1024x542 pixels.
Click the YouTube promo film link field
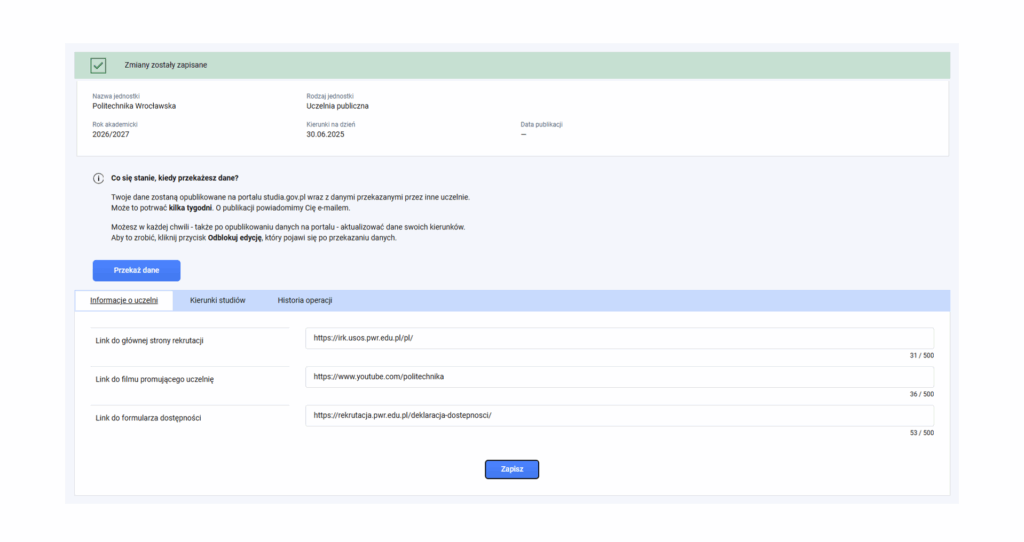pos(619,377)
